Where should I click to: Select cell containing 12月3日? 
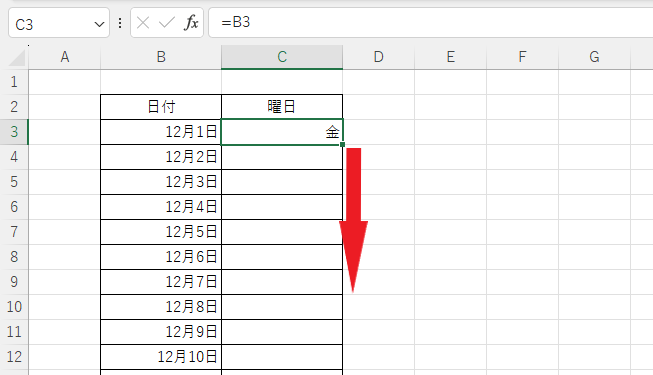tap(161, 182)
